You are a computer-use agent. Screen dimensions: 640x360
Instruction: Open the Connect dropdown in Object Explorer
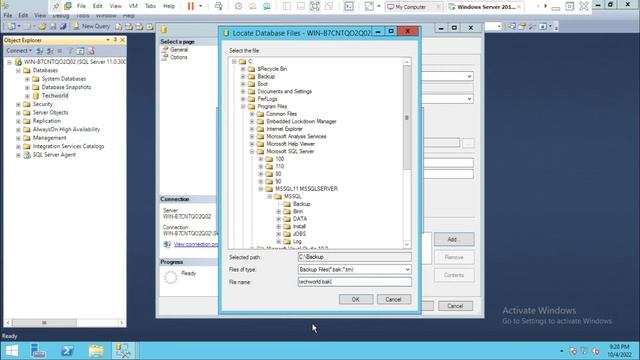point(19,51)
